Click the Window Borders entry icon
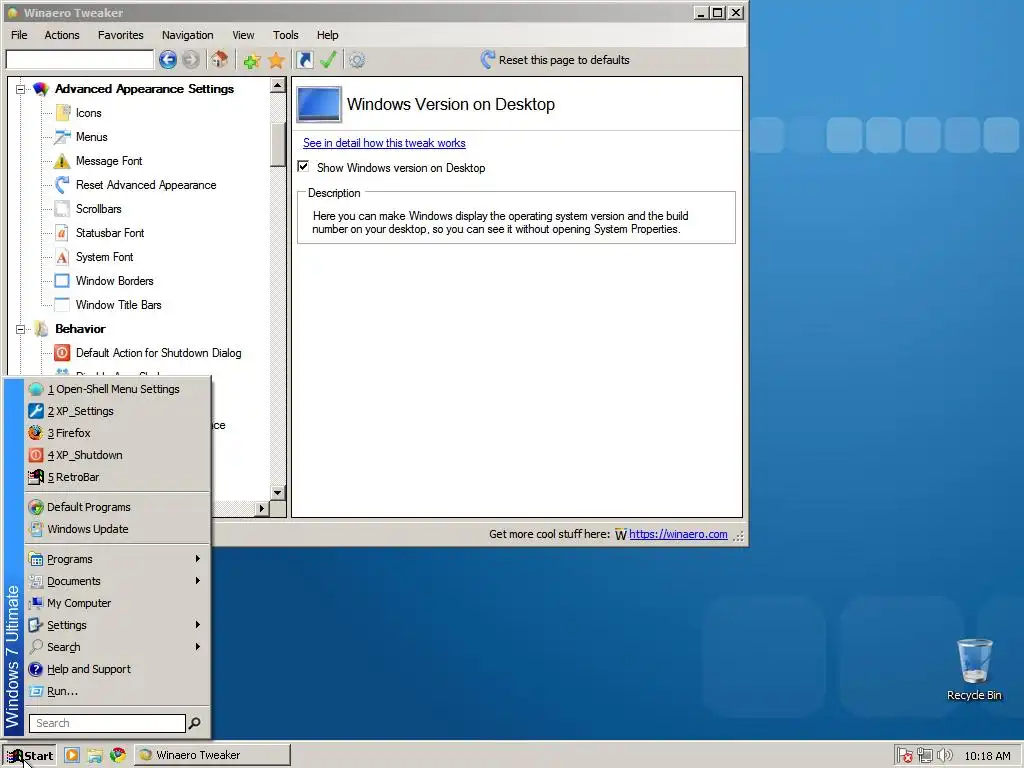Viewport: 1024px width, 768px height. [x=62, y=281]
